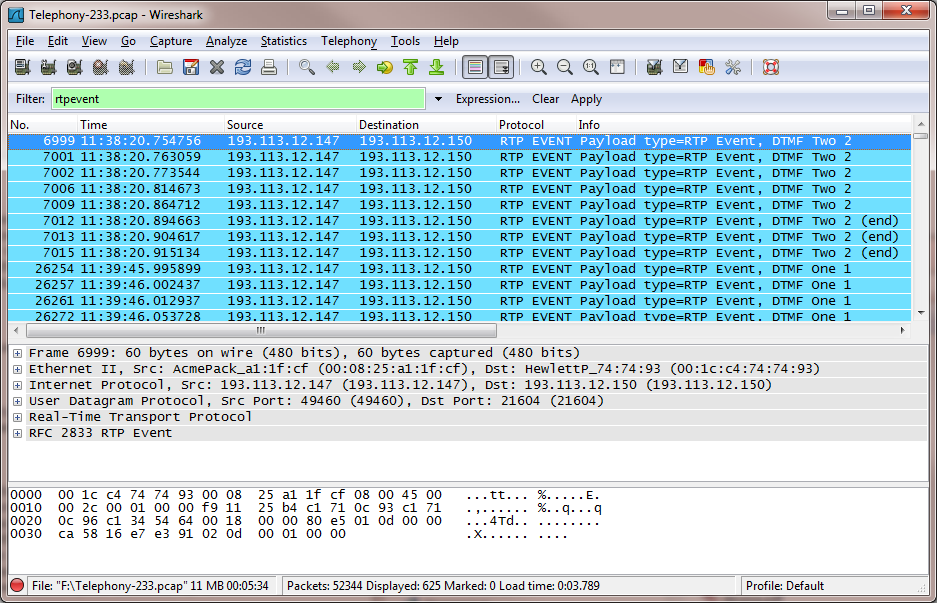Image resolution: width=937 pixels, height=603 pixels.
Task: Edit display filters toolbar icon
Action: (x=681, y=67)
